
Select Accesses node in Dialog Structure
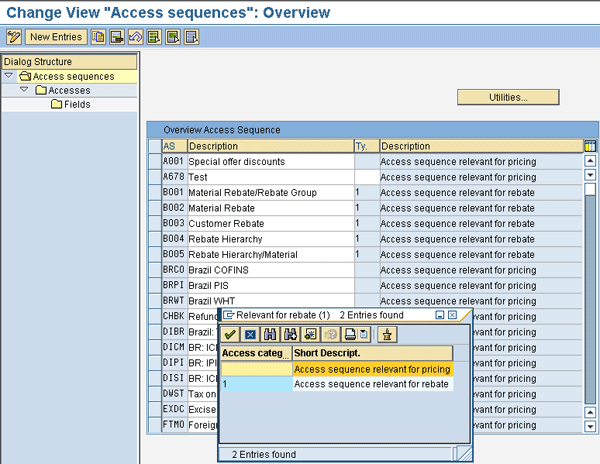click(70, 90)
